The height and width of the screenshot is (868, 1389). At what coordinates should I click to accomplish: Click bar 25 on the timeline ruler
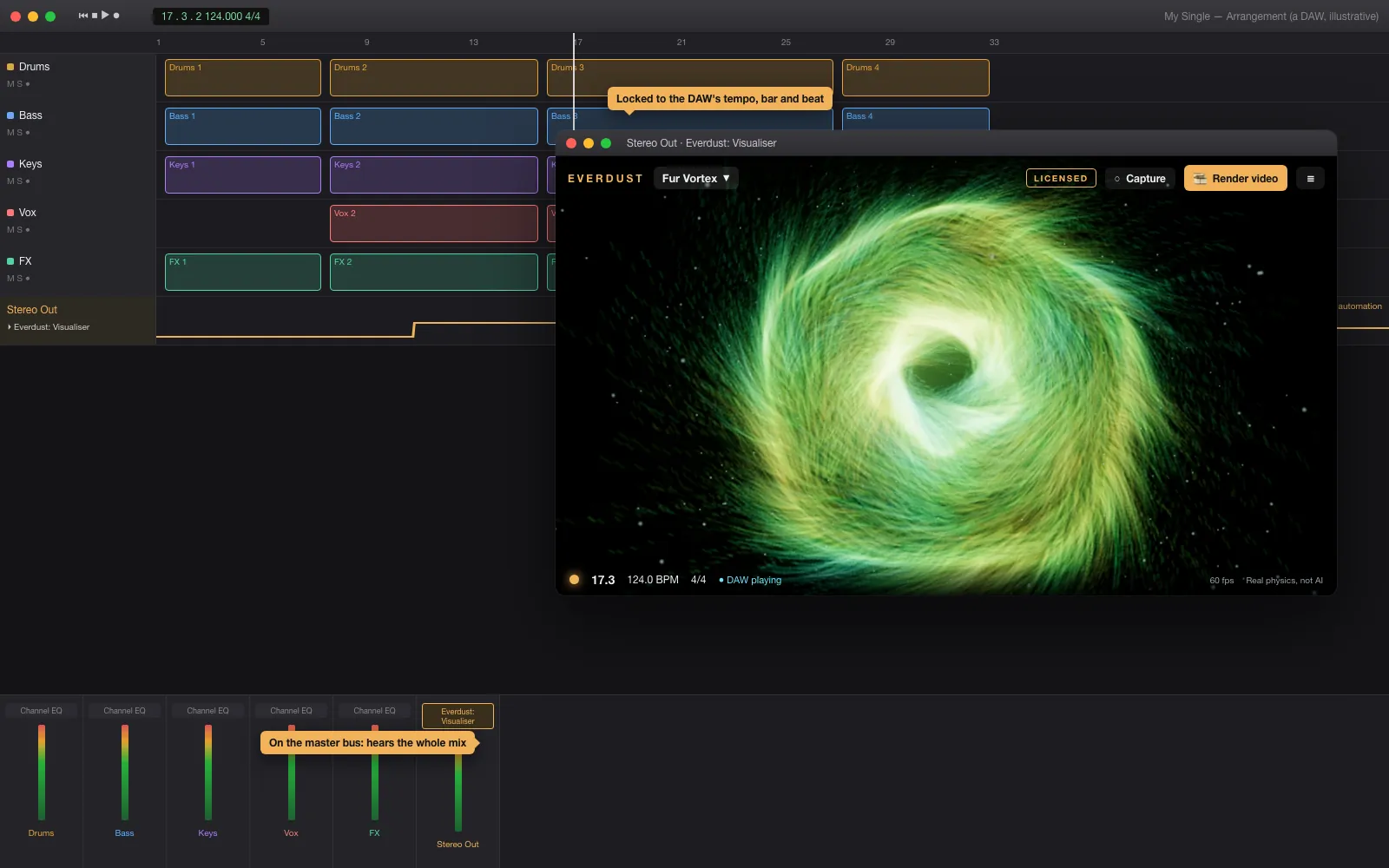[786, 43]
